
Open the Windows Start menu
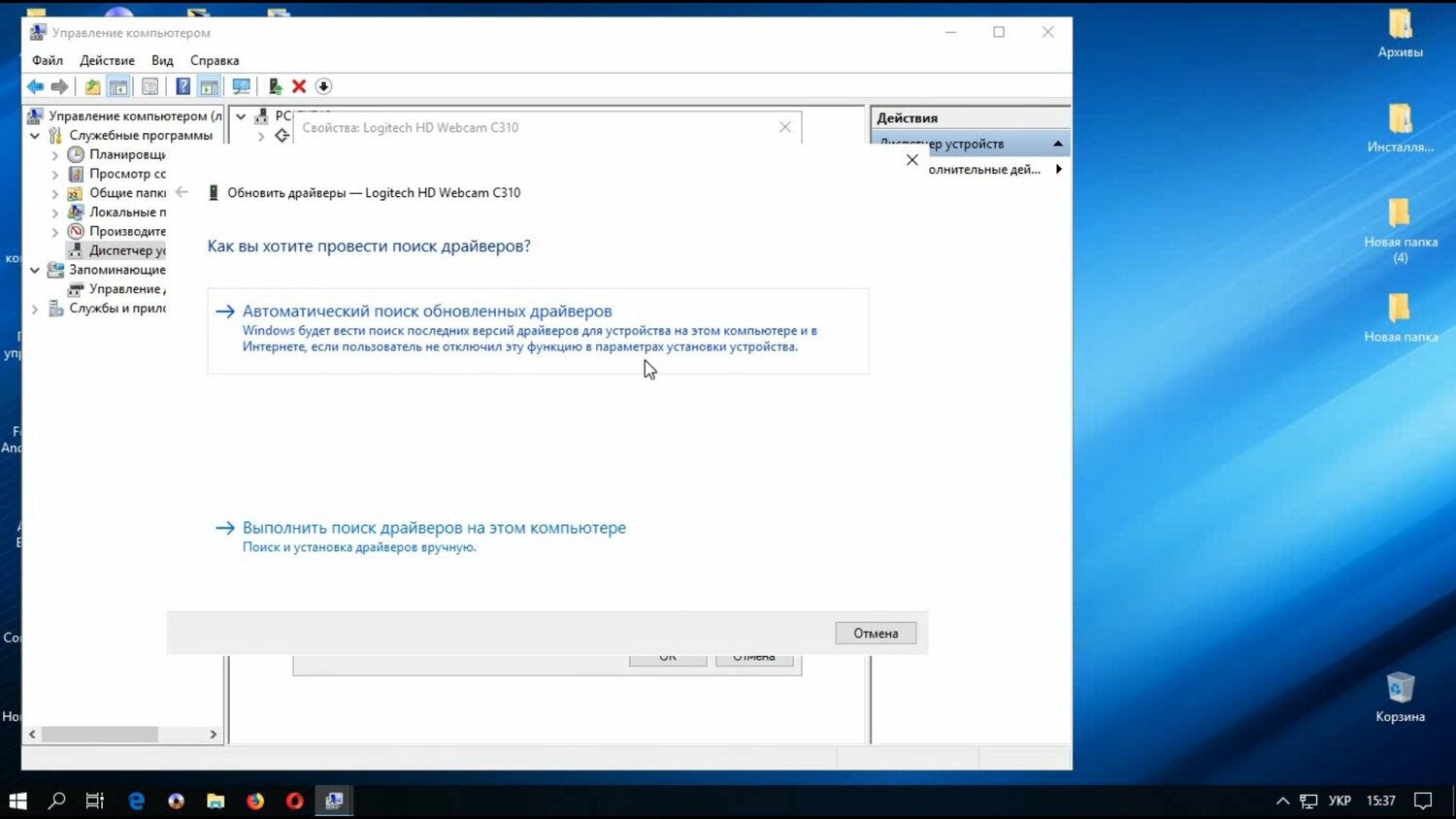coord(17,801)
